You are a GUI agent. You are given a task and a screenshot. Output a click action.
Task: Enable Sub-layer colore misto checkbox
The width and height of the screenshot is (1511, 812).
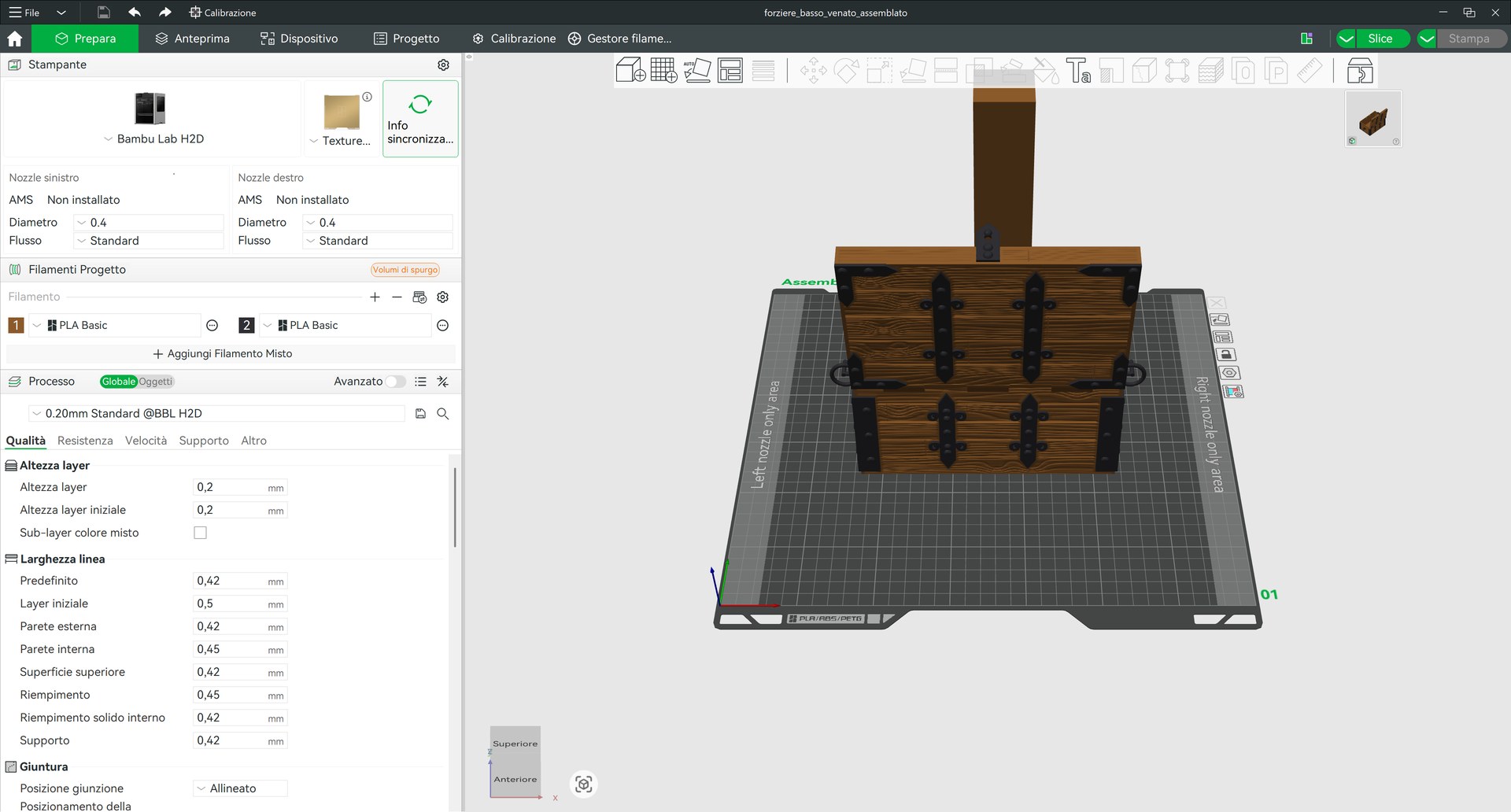[200, 533]
